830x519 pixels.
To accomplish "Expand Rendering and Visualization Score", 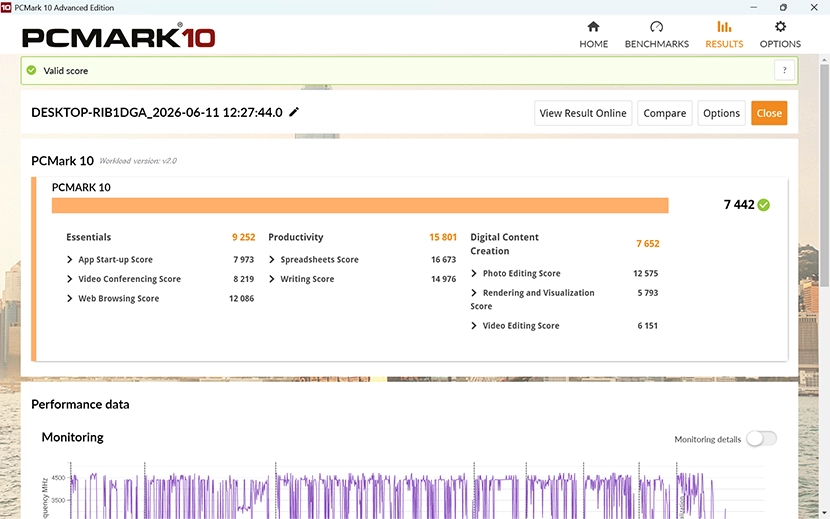I will pos(474,293).
